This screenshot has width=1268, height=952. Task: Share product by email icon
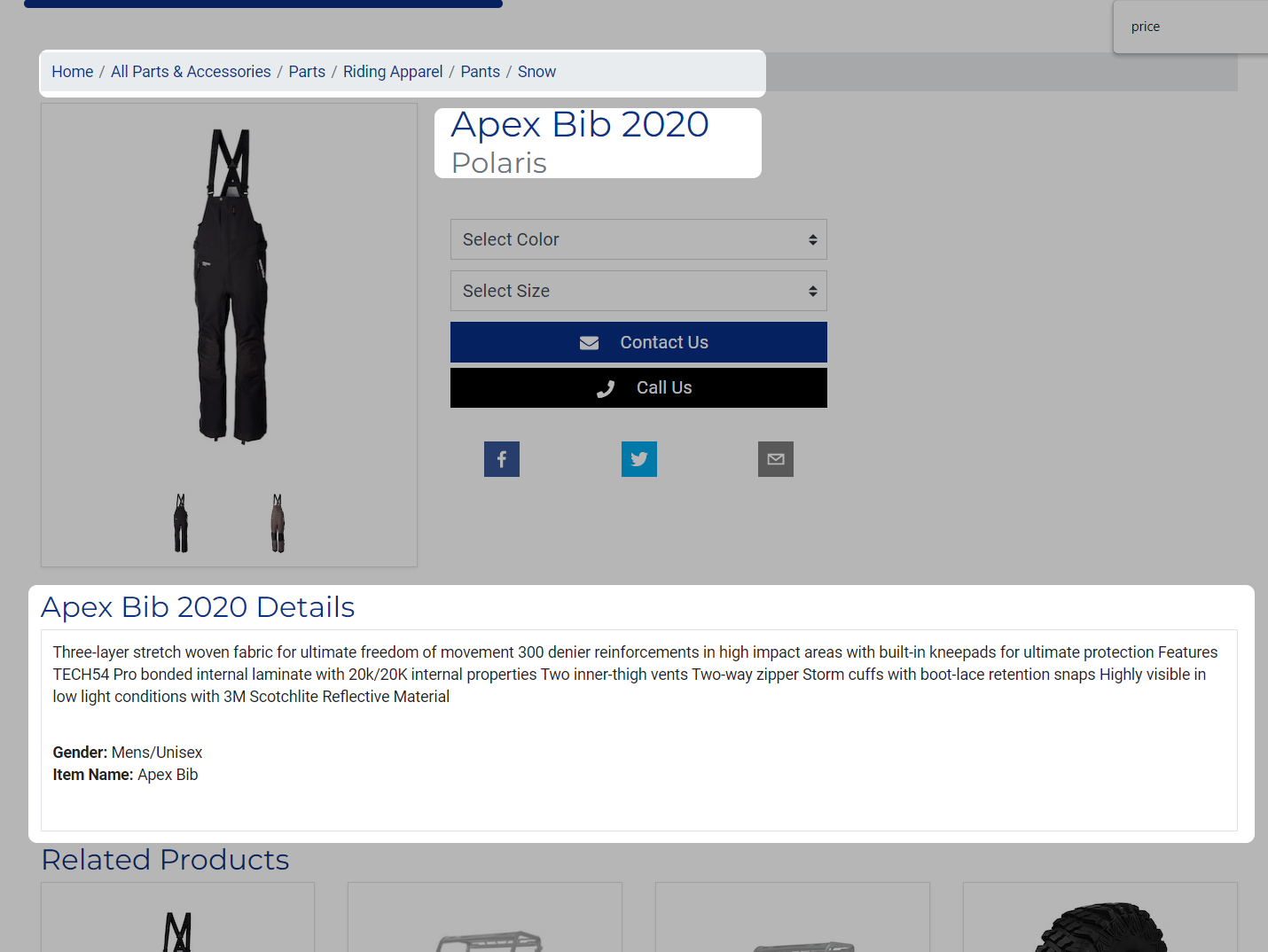pos(776,459)
